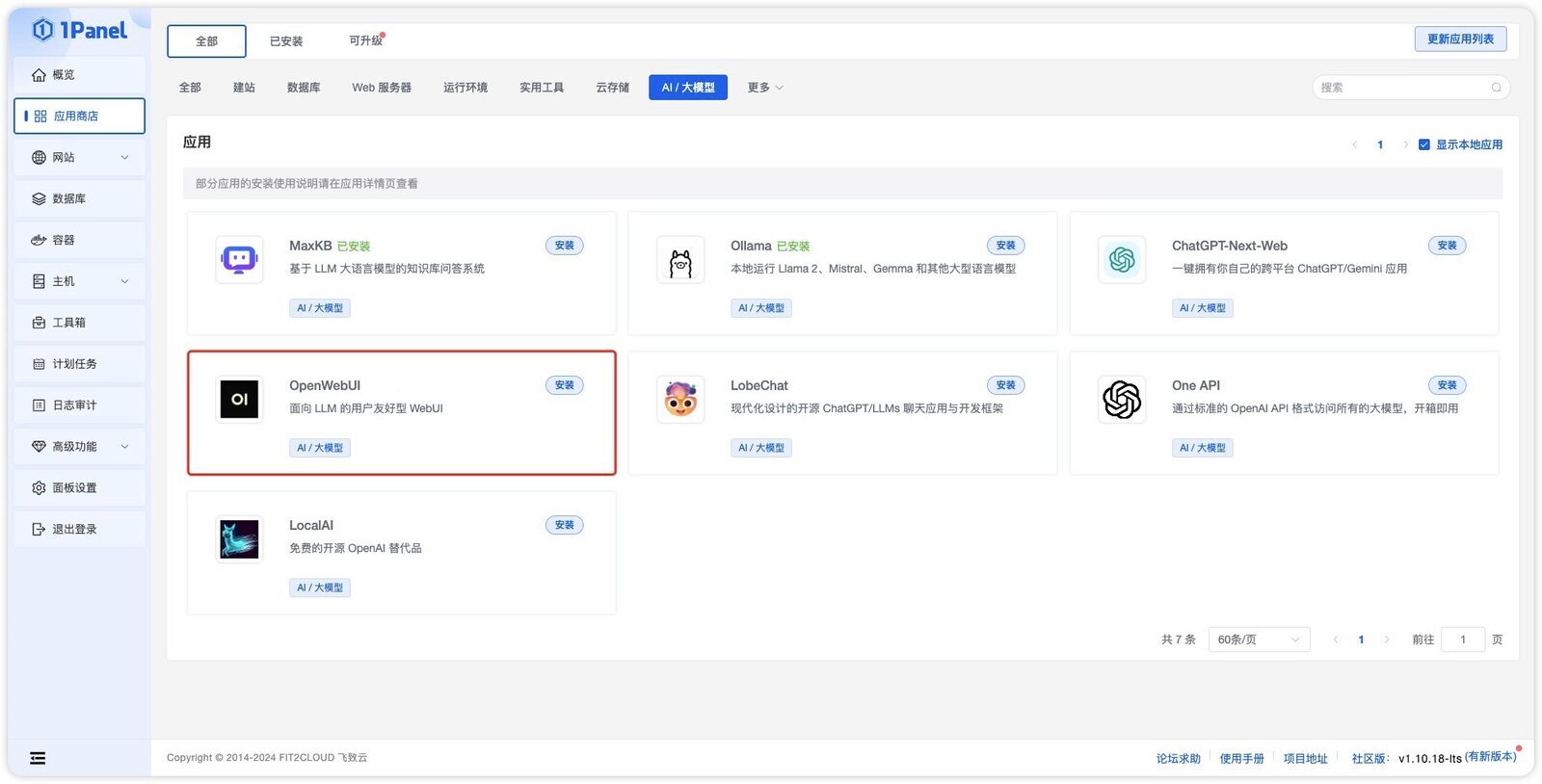The height and width of the screenshot is (784, 1542).
Task: Filter by 运行环境 category
Action: click(x=465, y=88)
